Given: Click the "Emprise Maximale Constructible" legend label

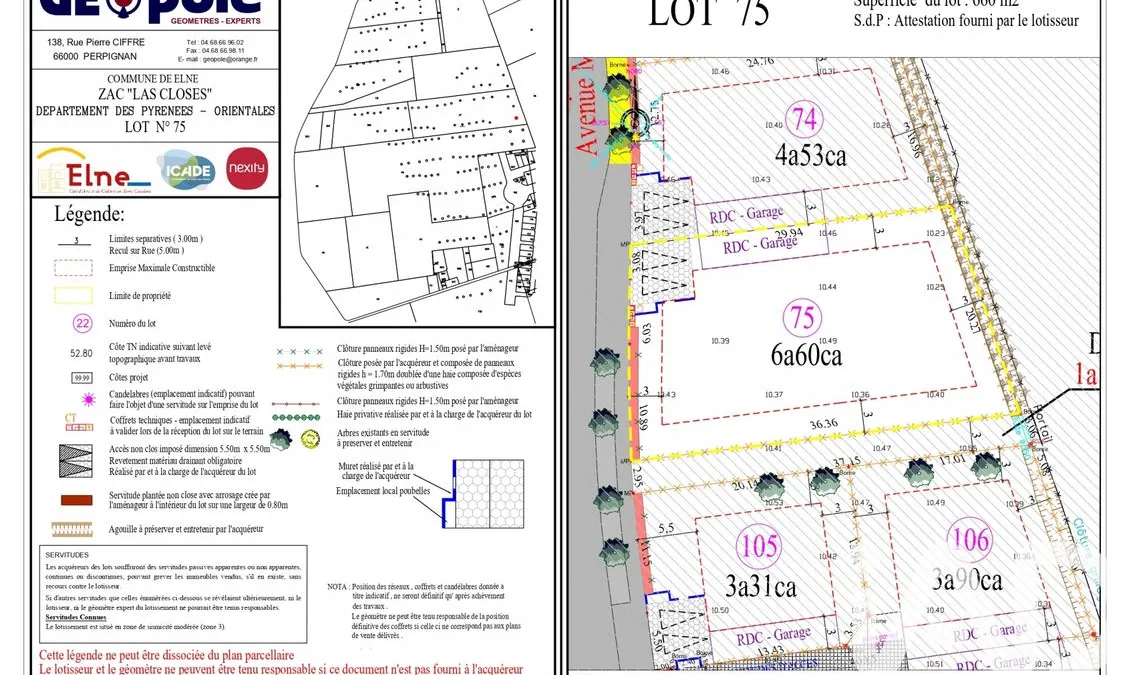Looking at the screenshot, I should pos(162,268).
